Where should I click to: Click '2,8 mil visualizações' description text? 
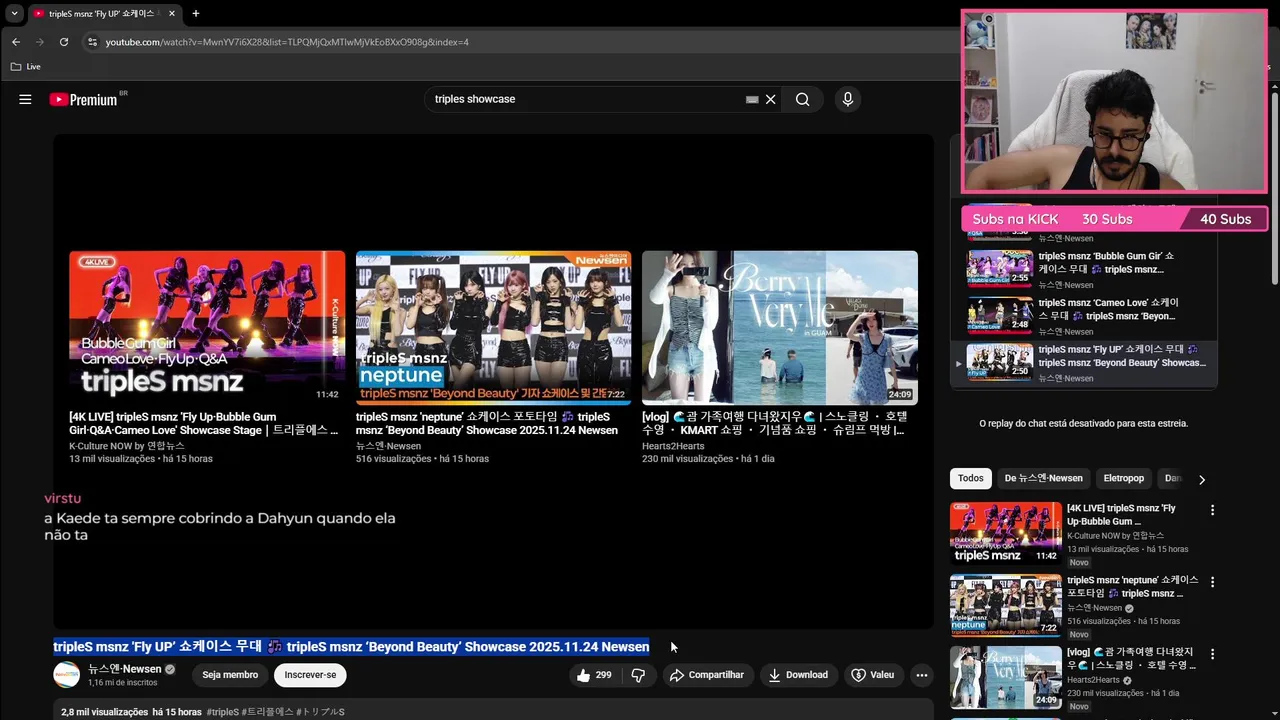(x=105, y=712)
